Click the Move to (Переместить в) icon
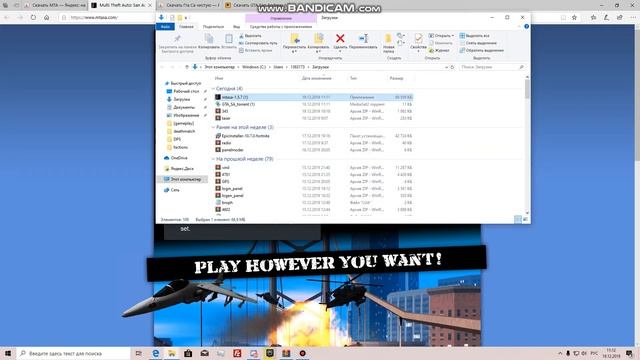 pyautogui.click(x=295, y=39)
